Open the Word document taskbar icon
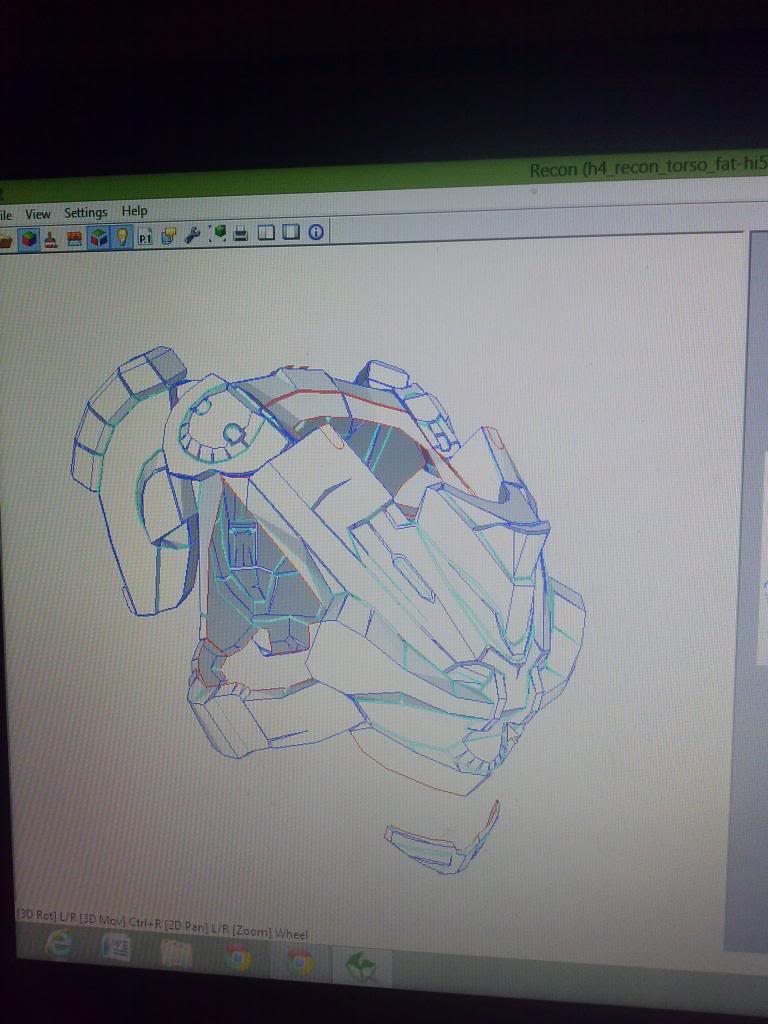This screenshot has width=768, height=1024. coord(116,948)
